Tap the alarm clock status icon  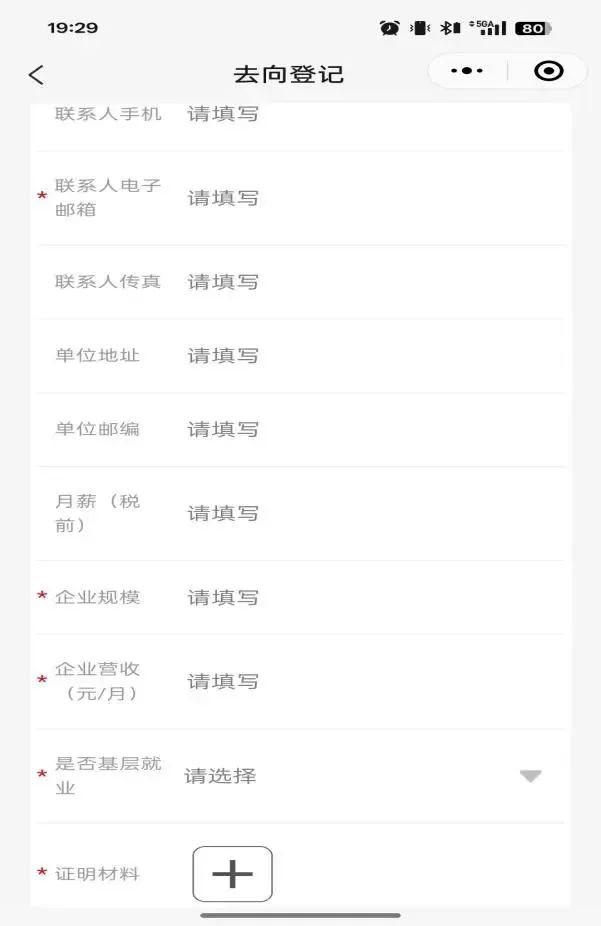click(389, 28)
